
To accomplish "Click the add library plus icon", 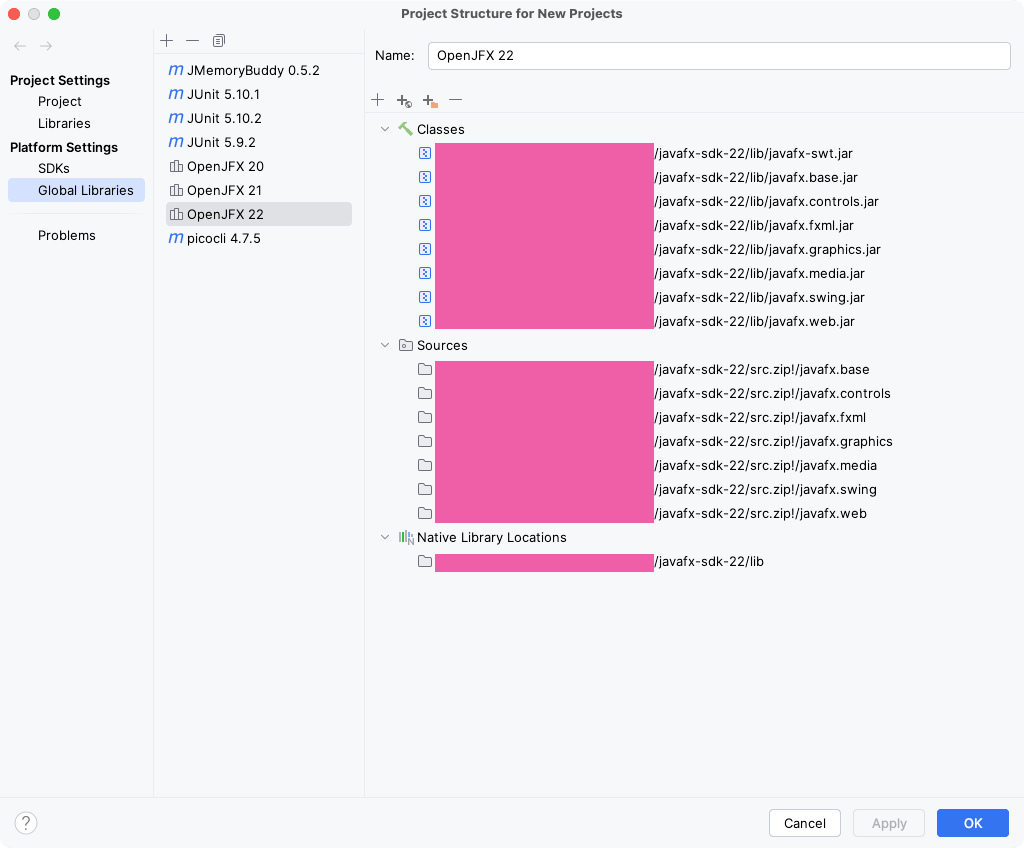I will (x=167, y=41).
